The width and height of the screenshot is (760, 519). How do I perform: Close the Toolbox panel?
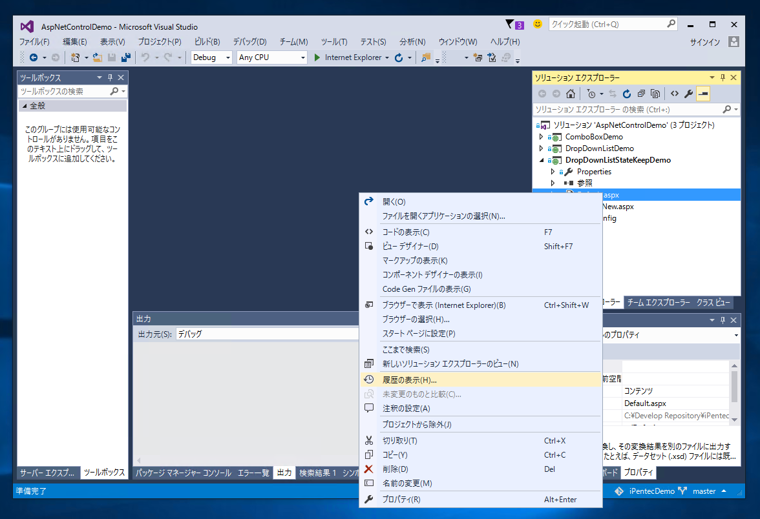coord(121,78)
